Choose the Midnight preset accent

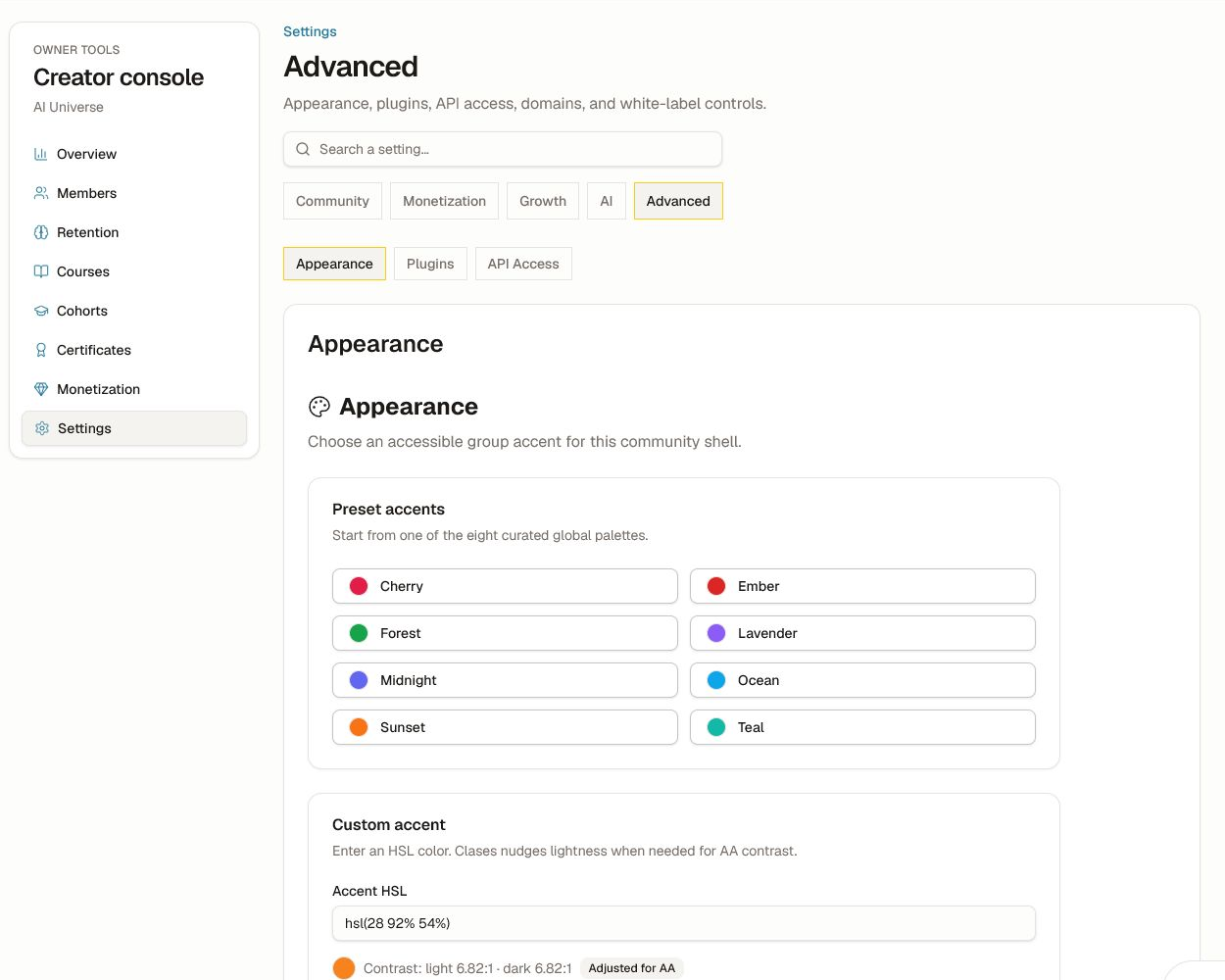pos(505,680)
